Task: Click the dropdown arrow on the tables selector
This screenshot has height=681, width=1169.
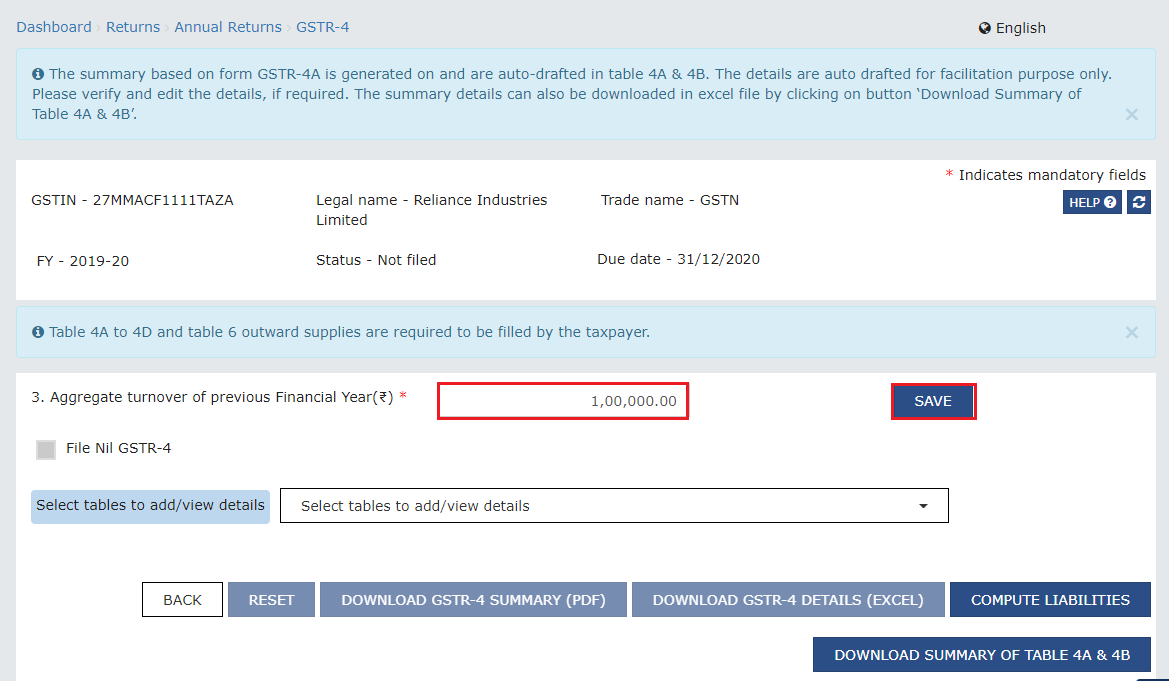Action: [x=922, y=505]
